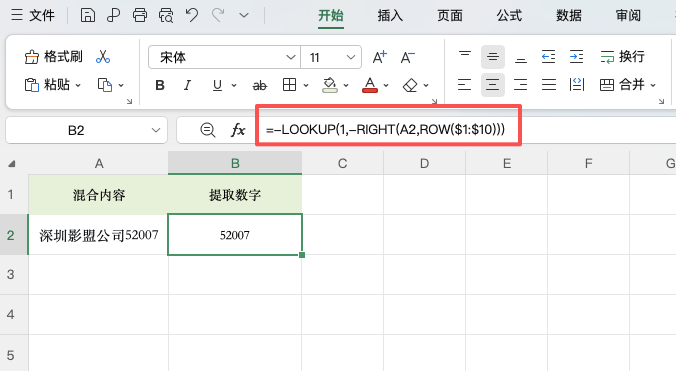Click the Increase Indent icon
The height and width of the screenshot is (371, 676).
(x=576, y=56)
